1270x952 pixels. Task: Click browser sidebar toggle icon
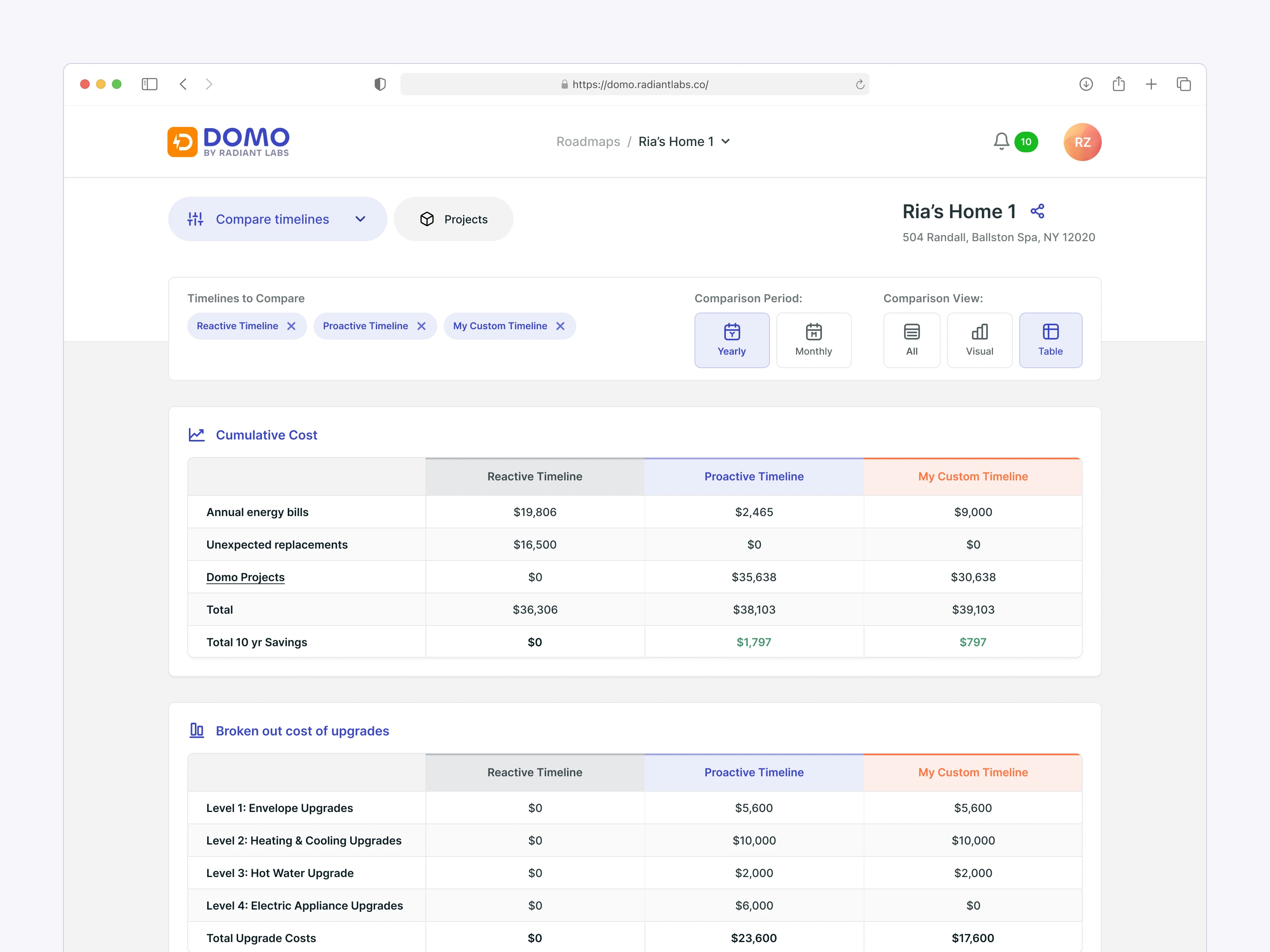pyautogui.click(x=149, y=84)
